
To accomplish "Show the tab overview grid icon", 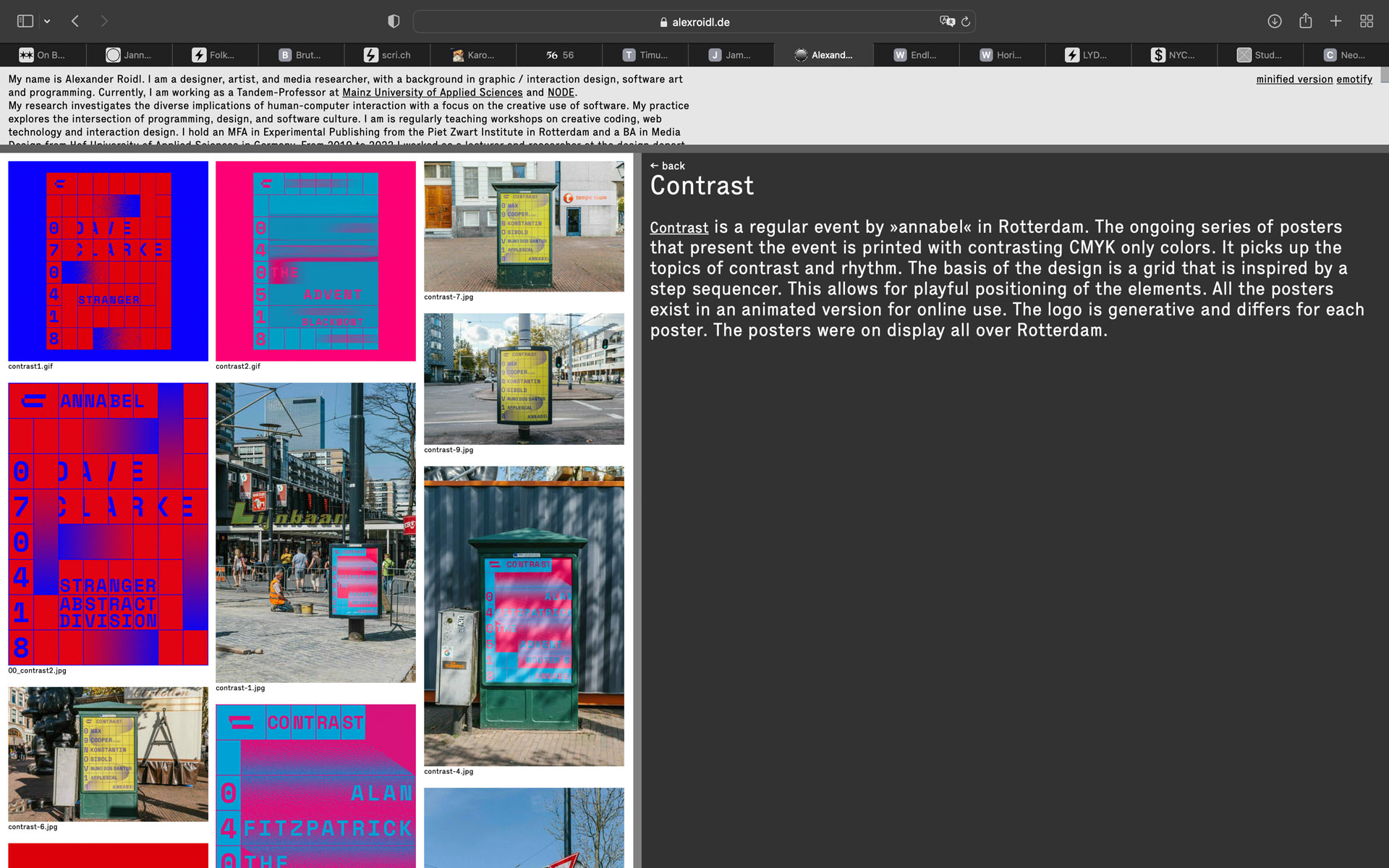I will pyautogui.click(x=1367, y=21).
